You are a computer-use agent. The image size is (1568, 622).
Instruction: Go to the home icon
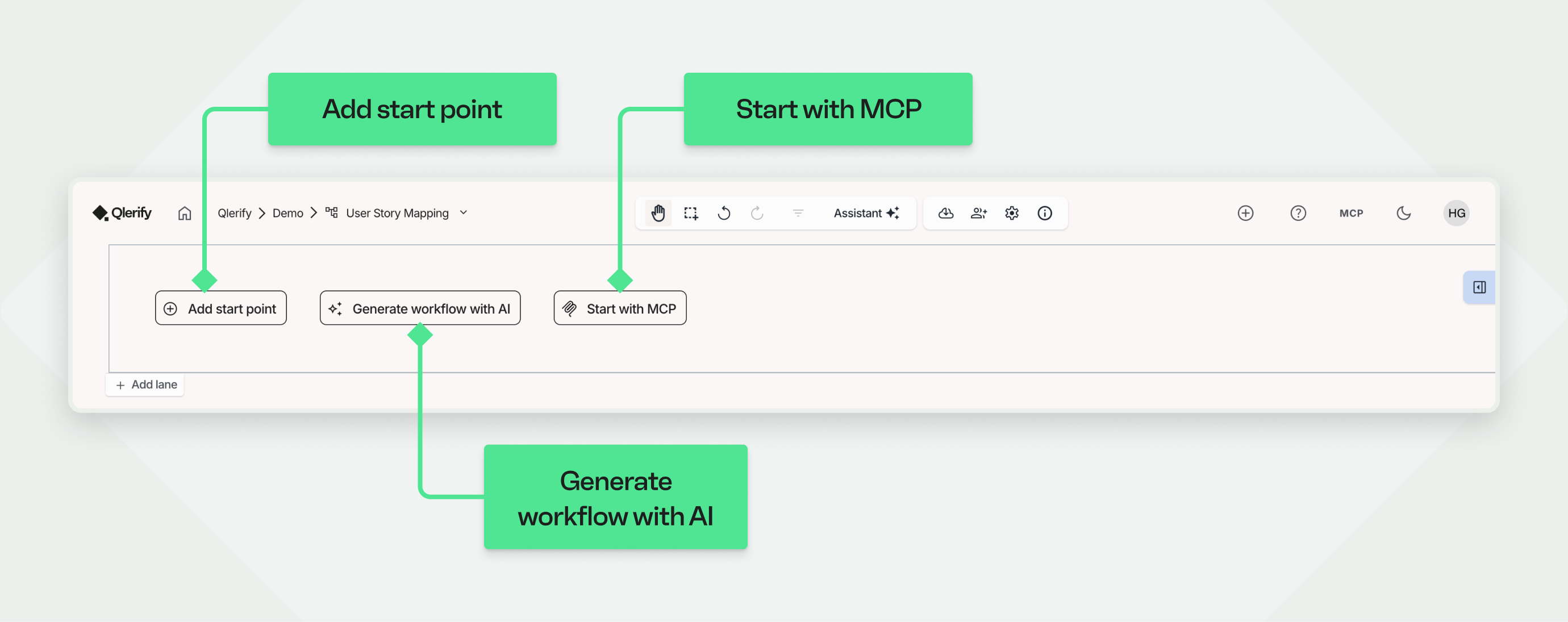coord(185,213)
